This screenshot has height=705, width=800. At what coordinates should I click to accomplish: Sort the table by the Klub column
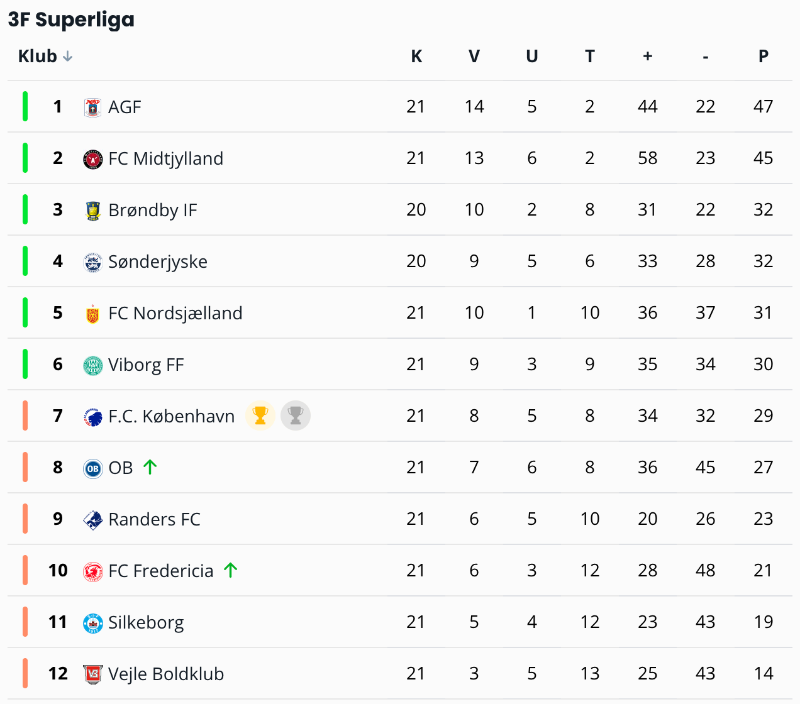tap(38, 56)
